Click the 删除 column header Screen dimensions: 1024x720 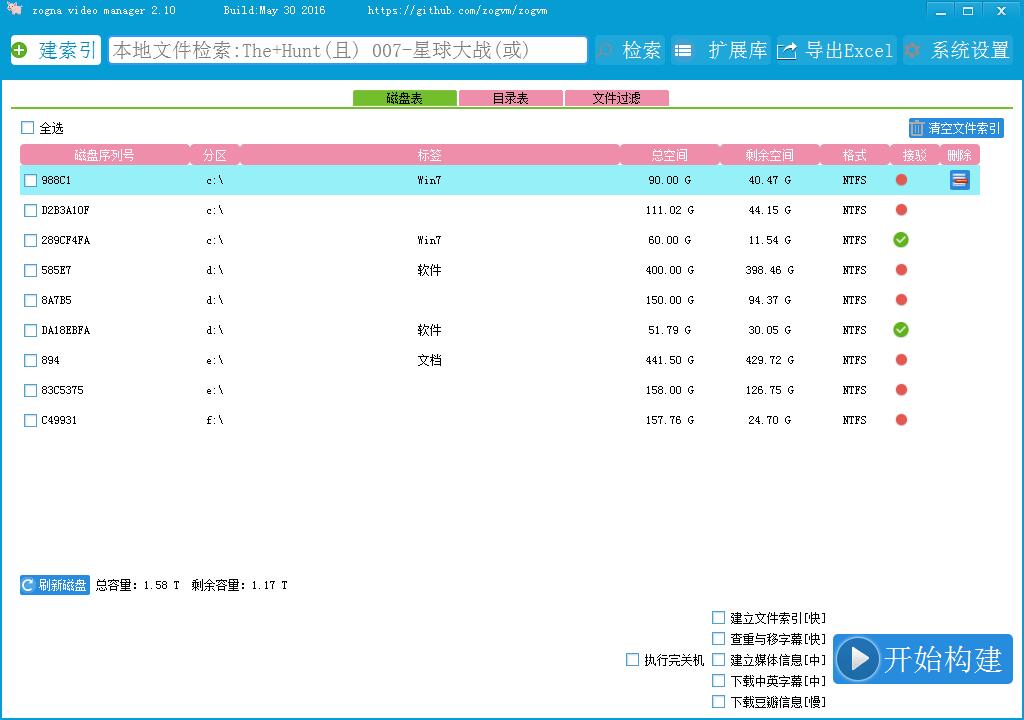coord(959,155)
